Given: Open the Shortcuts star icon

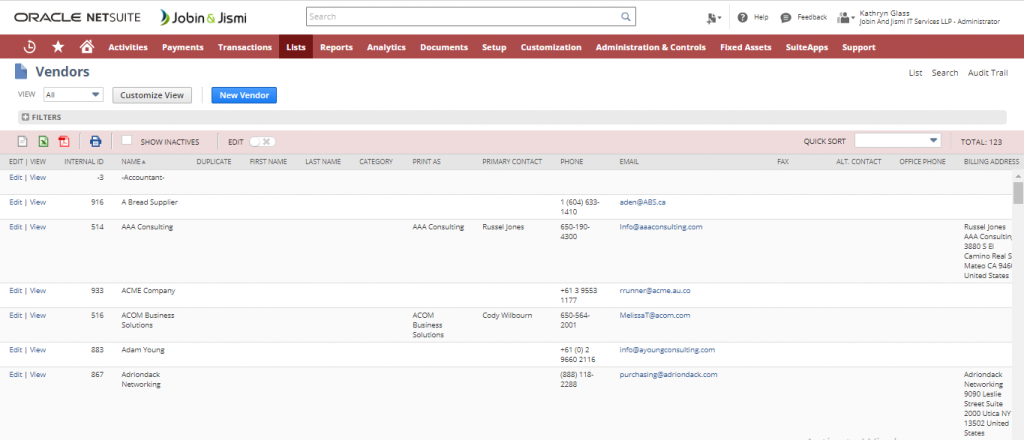Looking at the screenshot, I should tap(58, 47).
